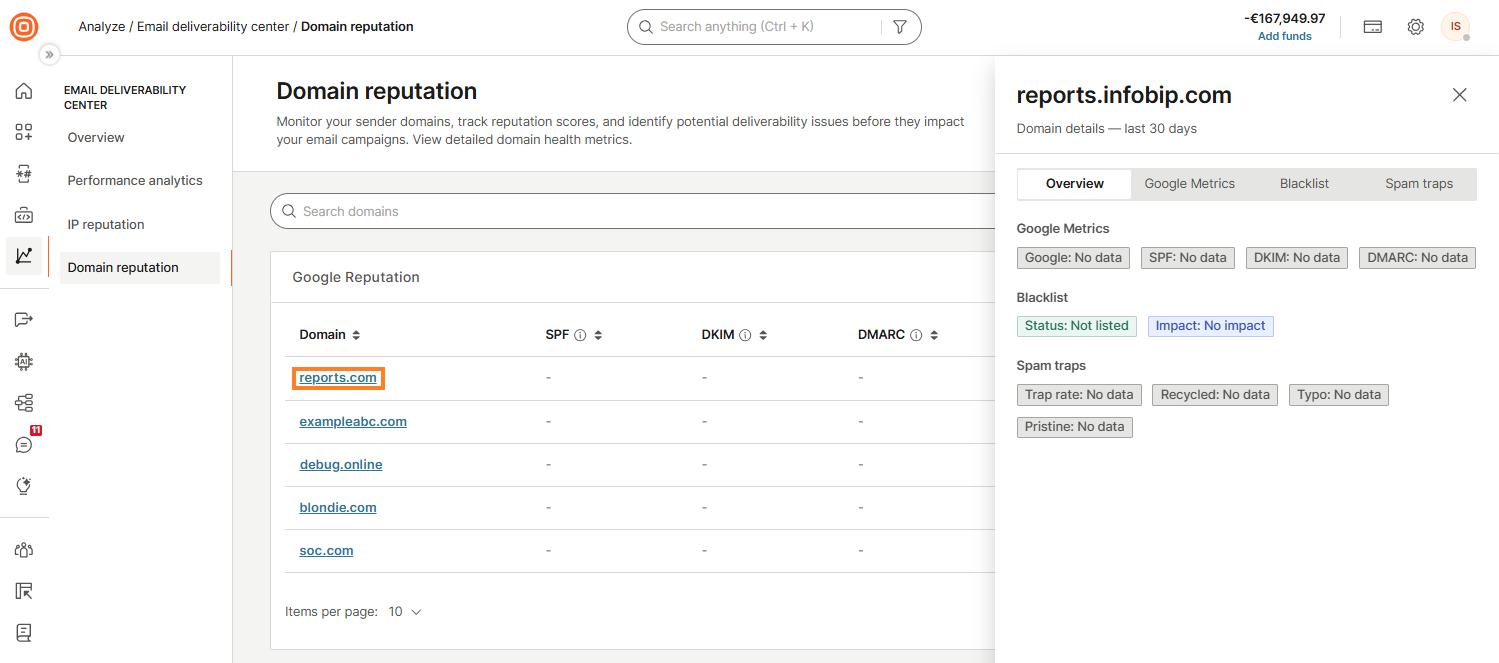Click the Pristine: No data badge
Viewport: 1499px width, 663px height.
tap(1074, 427)
